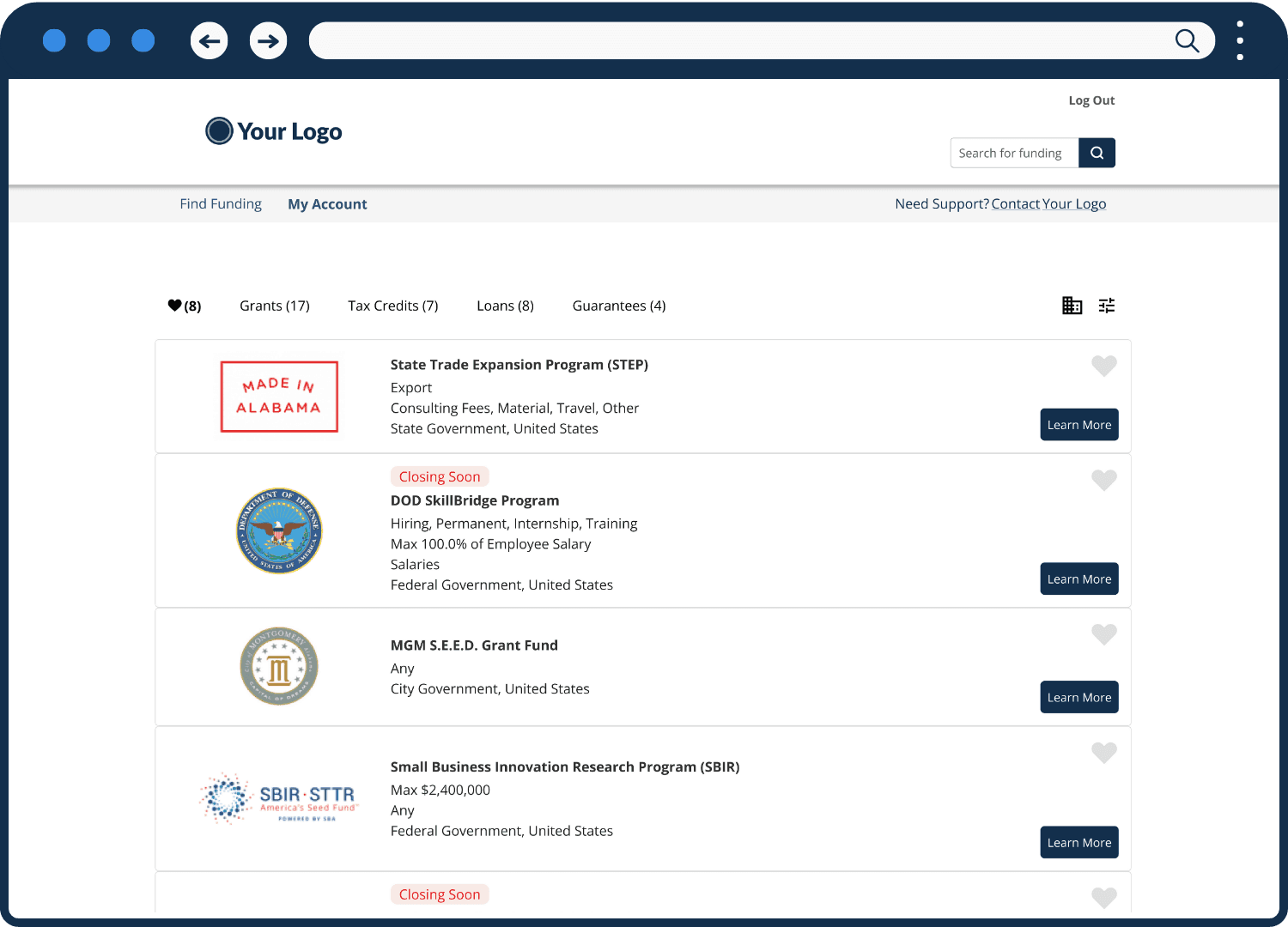Click the magnifier icon in the browser address bar
The width and height of the screenshot is (1288, 927).
click(x=1188, y=40)
